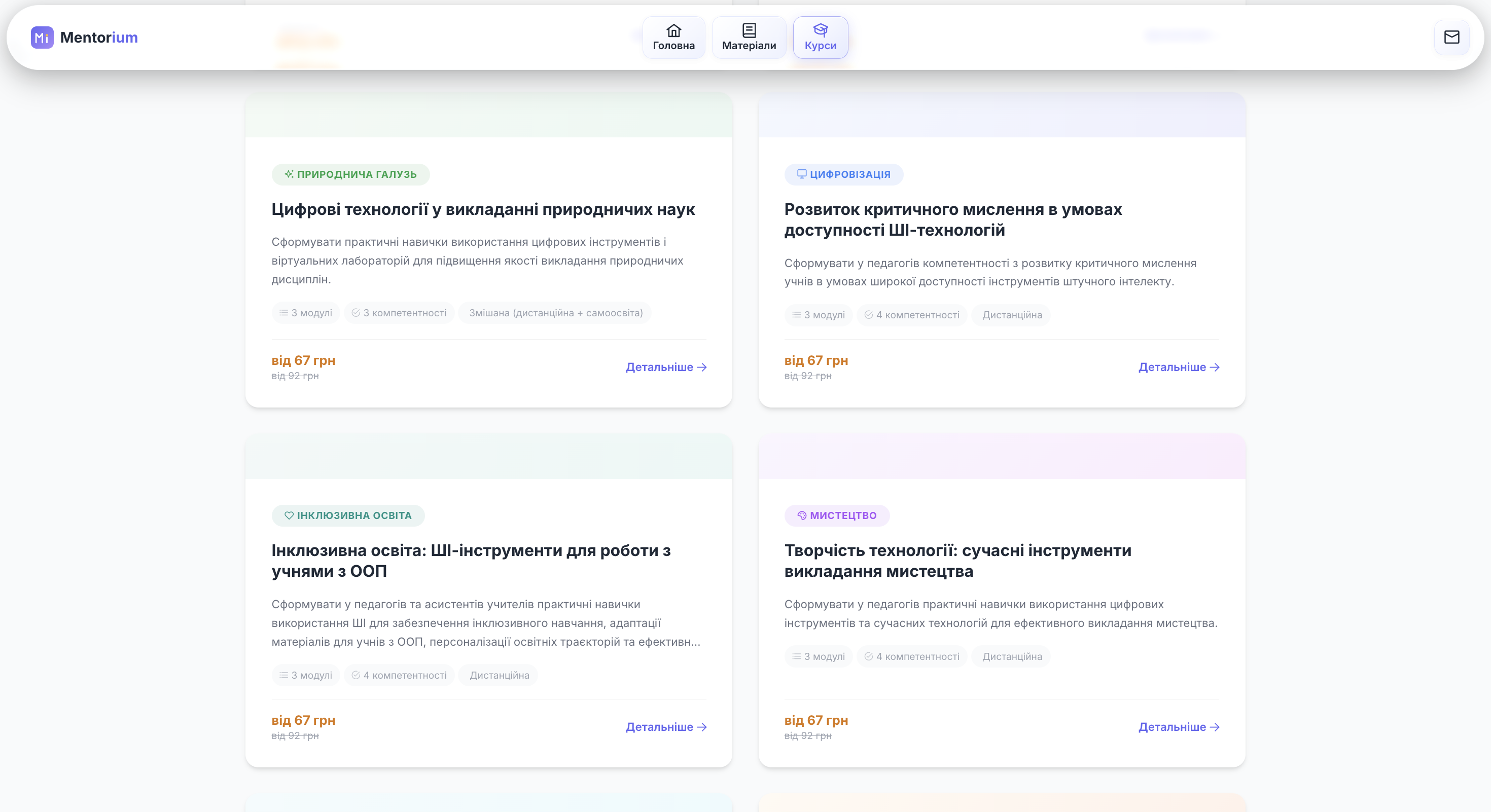Image resolution: width=1491 pixels, height=812 pixels.
Task: Open Детальніше for inclusive education course
Action: [x=665, y=726]
